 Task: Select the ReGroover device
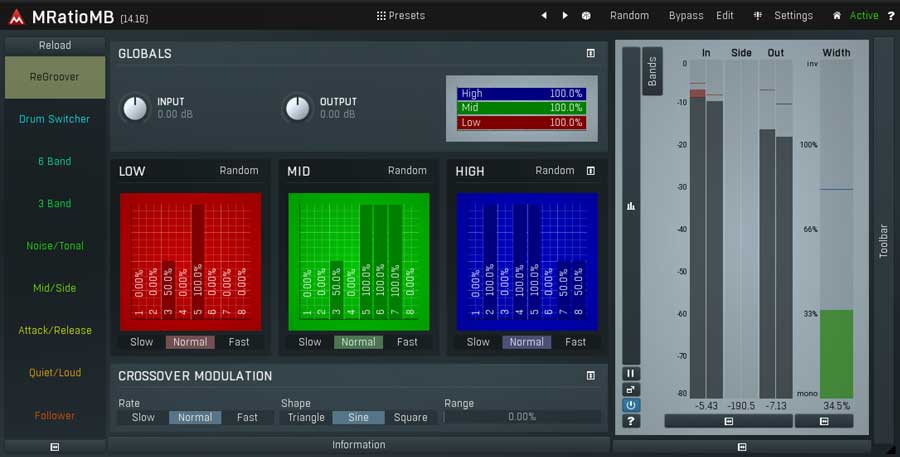click(55, 77)
